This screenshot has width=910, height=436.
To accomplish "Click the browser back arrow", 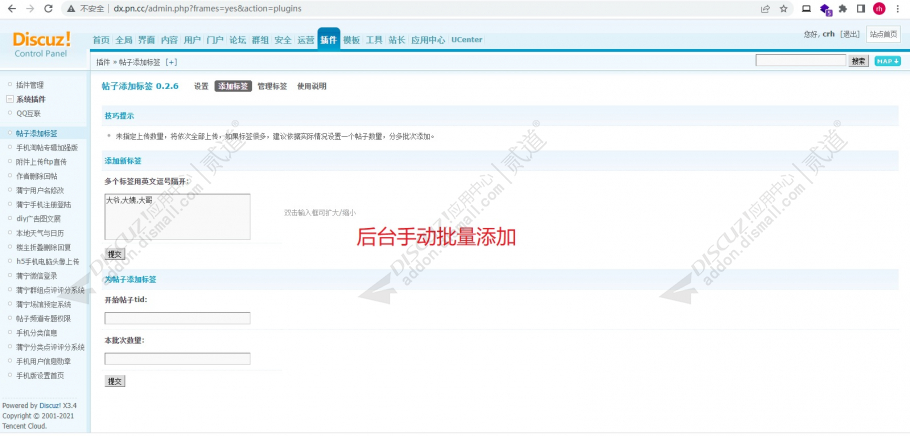I will pos(11,9).
